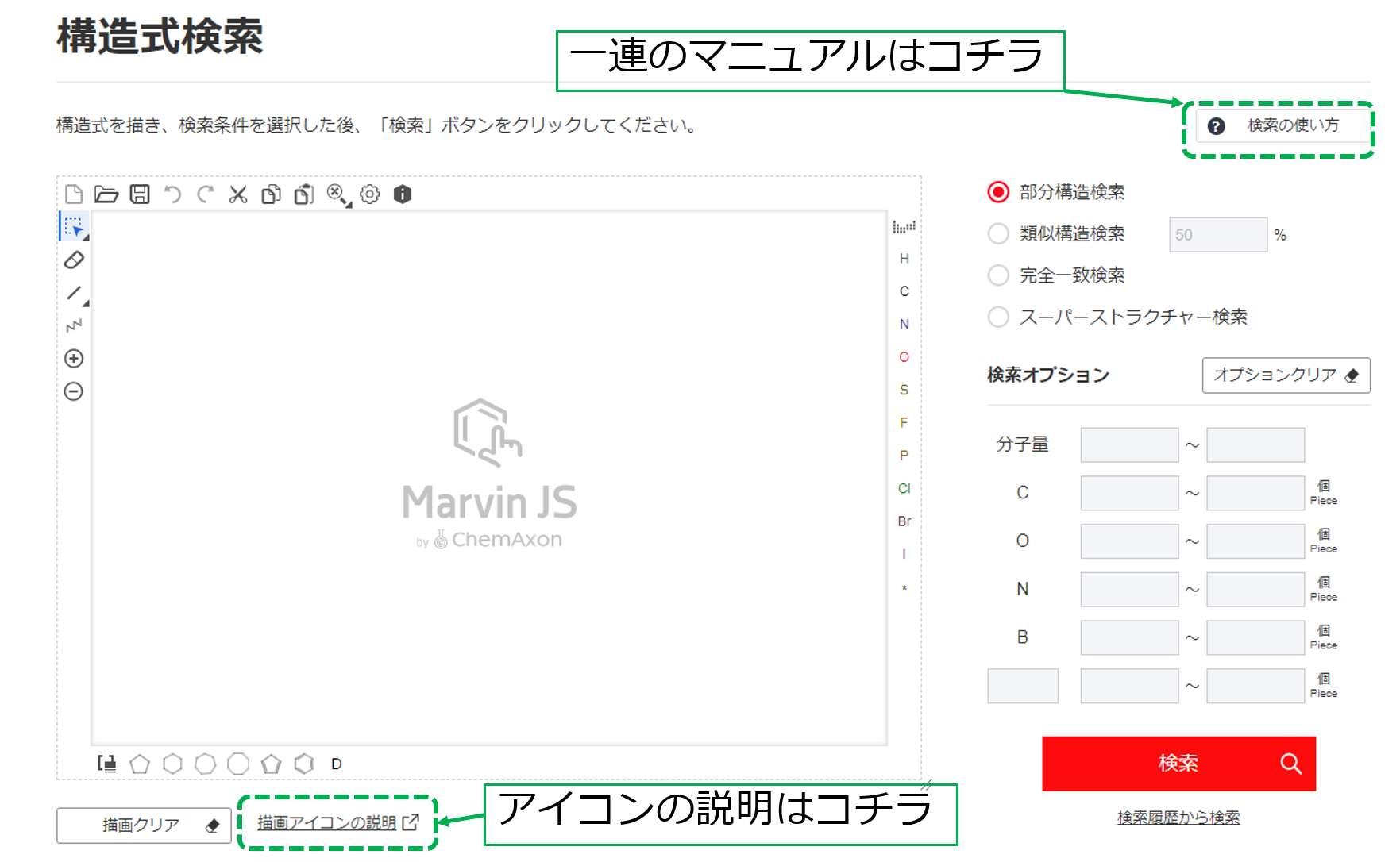Select 類似構造検索 radio button
The height and width of the screenshot is (862, 1400).
coord(998,233)
